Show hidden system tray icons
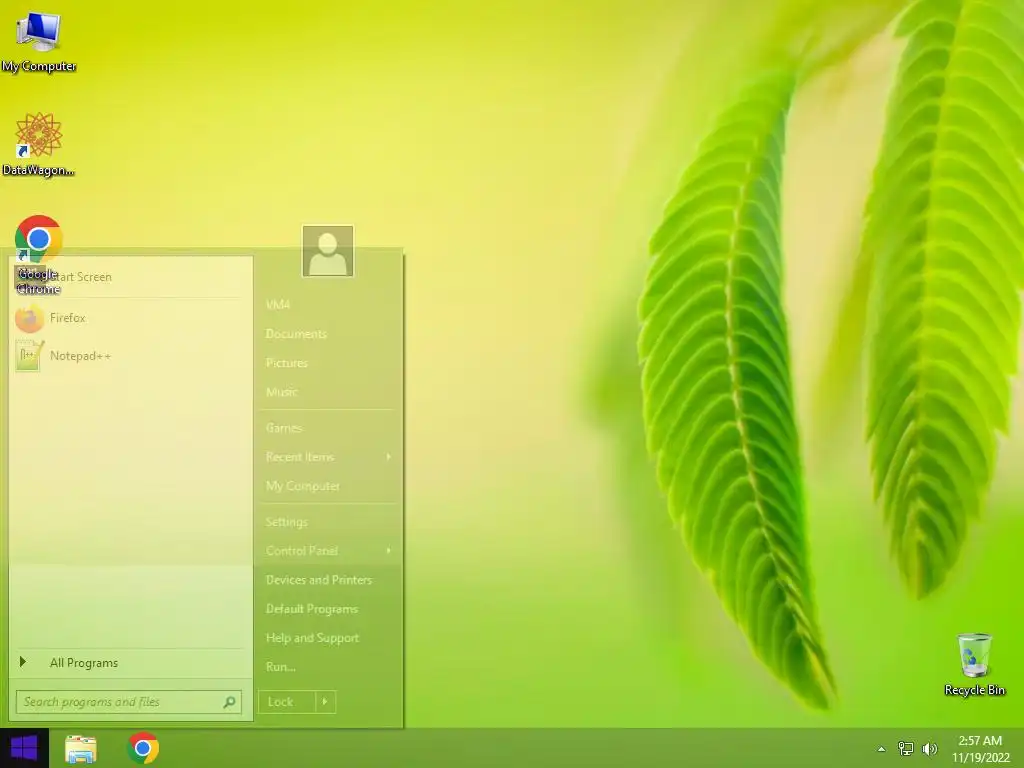The width and height of the screenshot is (1024, 768). [x=881, y=749]
